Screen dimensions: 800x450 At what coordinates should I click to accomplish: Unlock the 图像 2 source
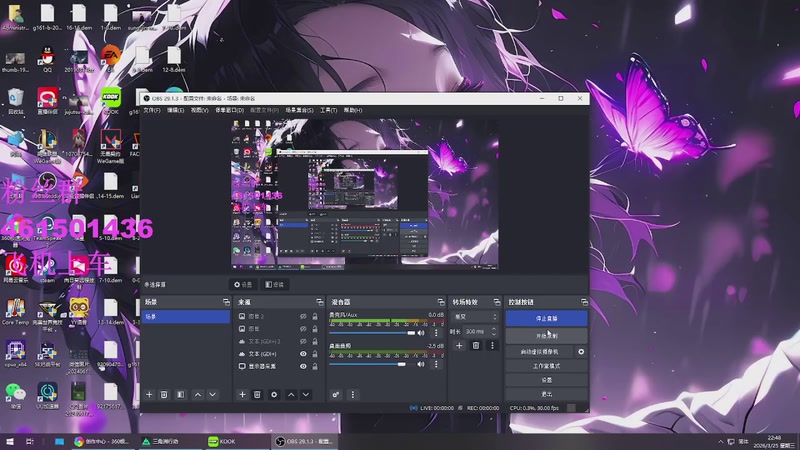(315, 316)
